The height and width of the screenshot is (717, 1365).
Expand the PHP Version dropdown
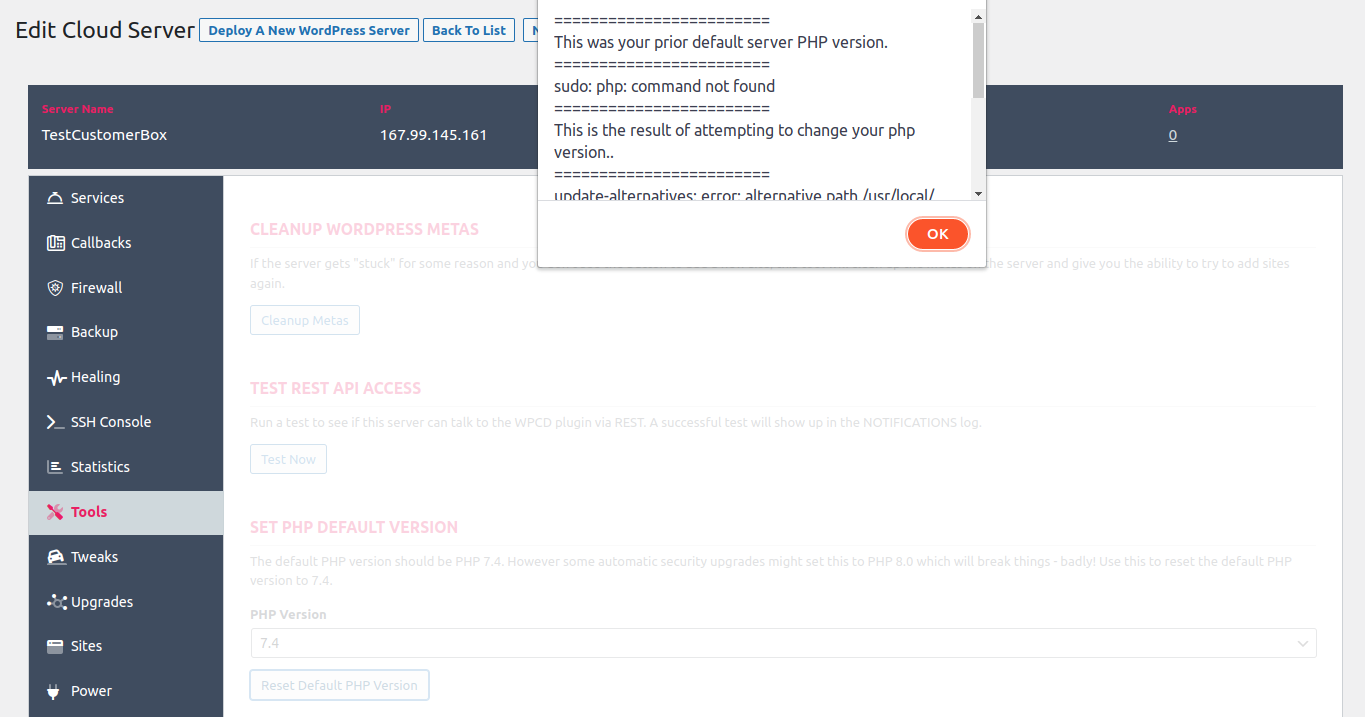783,643
